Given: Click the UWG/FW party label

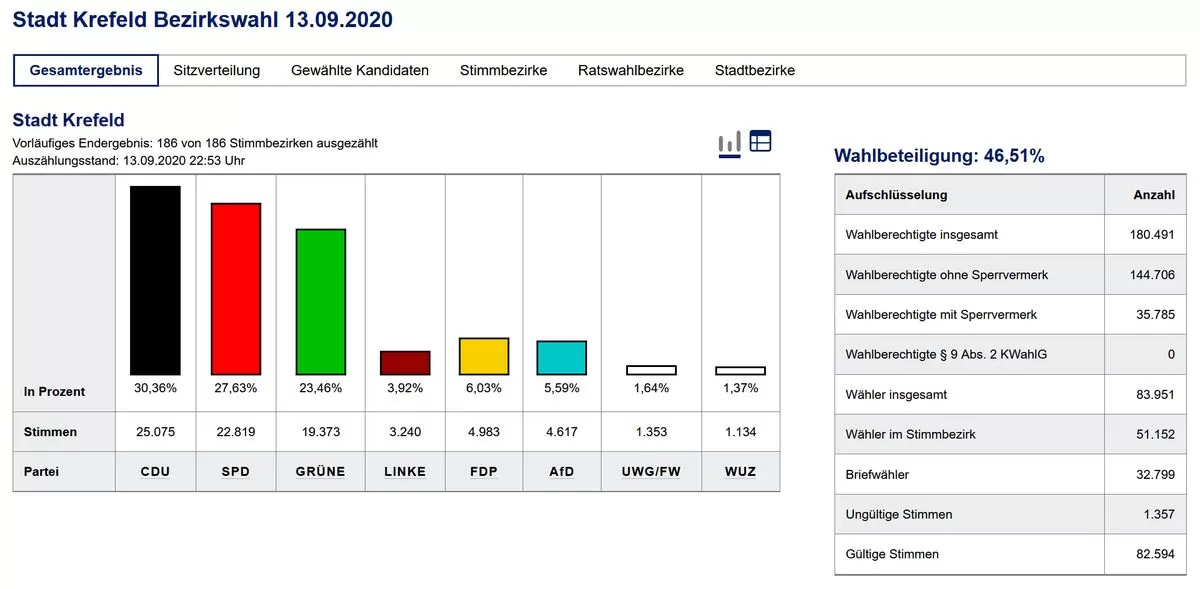Looking at the screenshot, I should pos(651,472).
